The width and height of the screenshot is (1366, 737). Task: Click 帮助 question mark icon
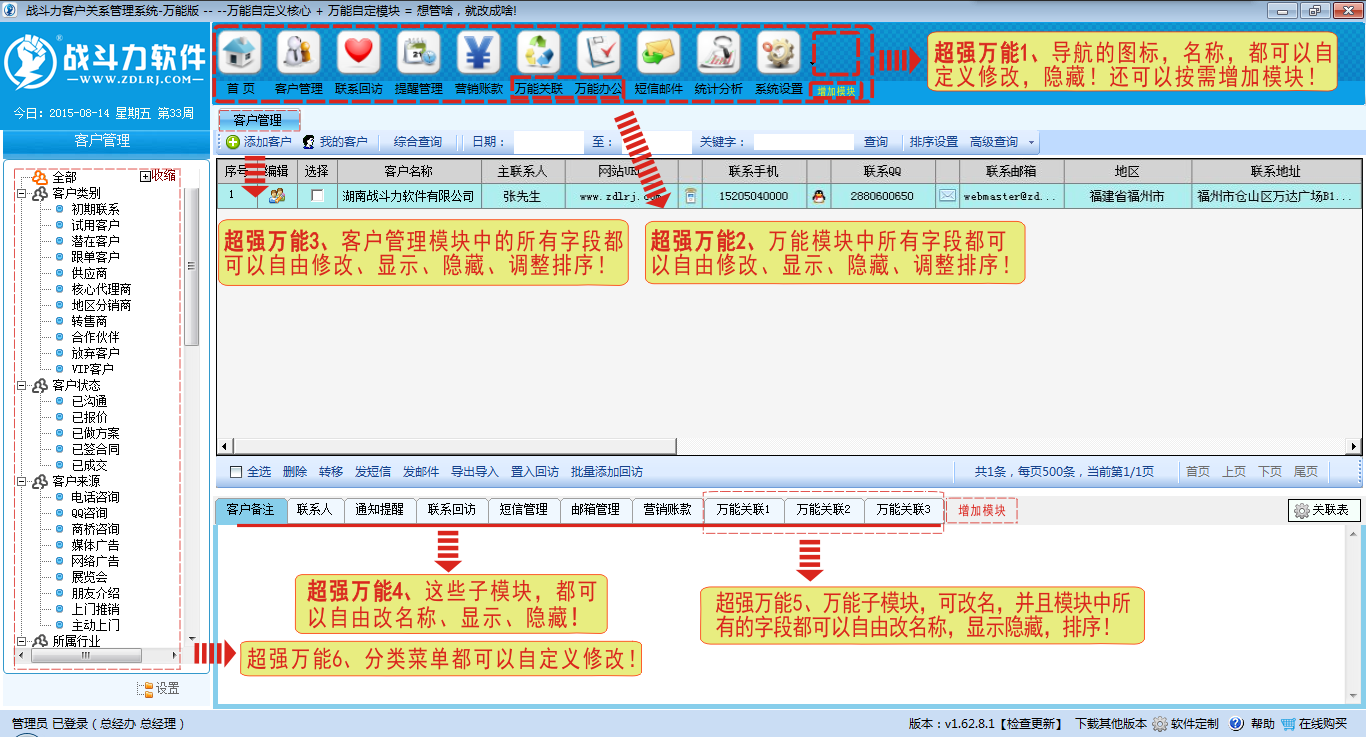pos(1237,724)
